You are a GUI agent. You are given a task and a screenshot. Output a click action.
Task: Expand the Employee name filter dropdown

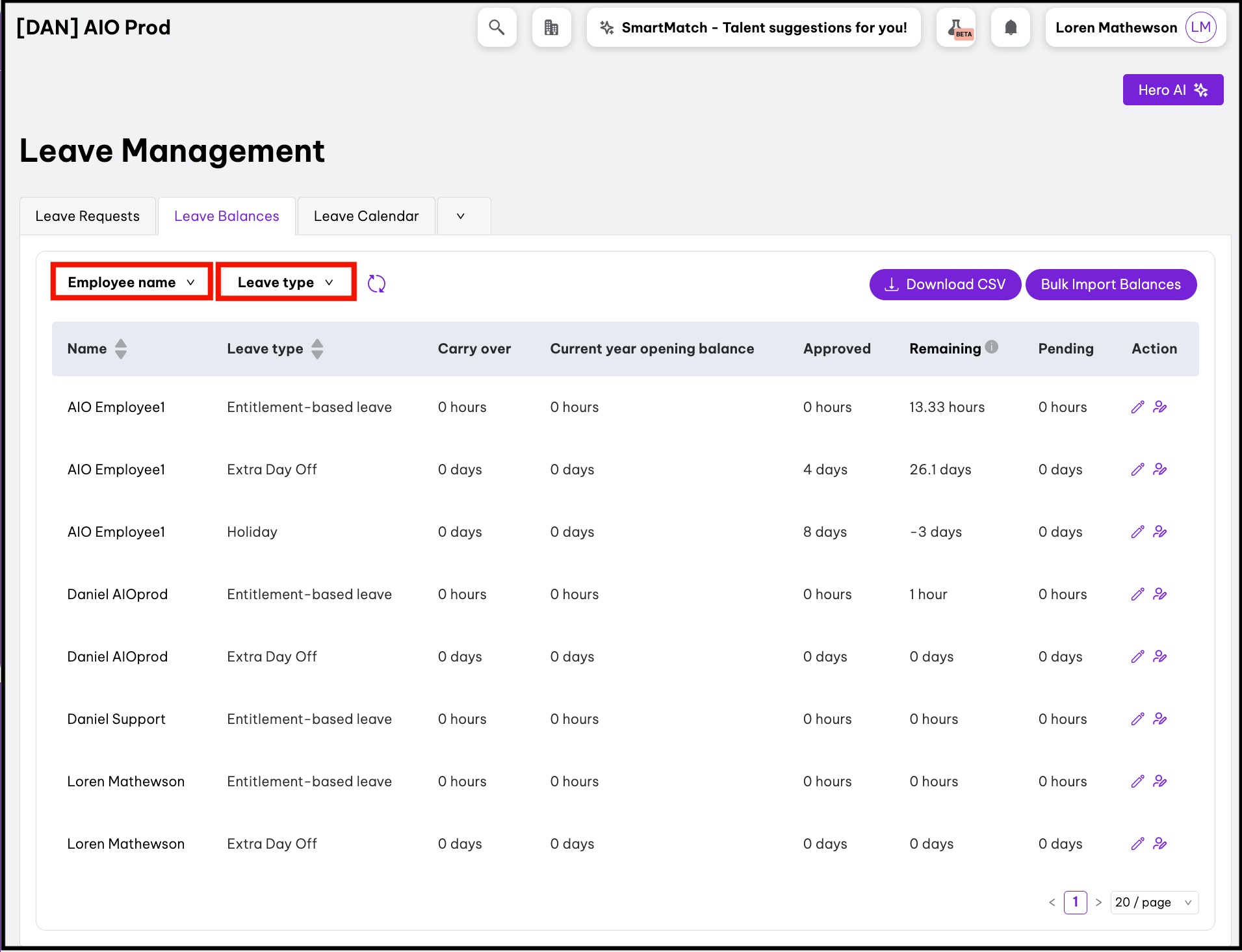tap(131, 282)
